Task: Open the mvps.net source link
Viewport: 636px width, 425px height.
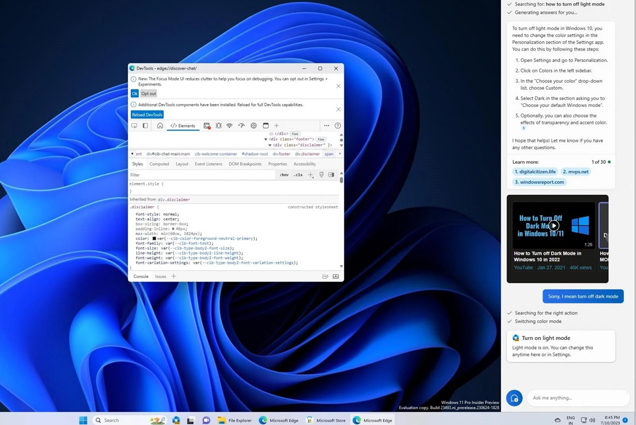Action: [576, 172]
